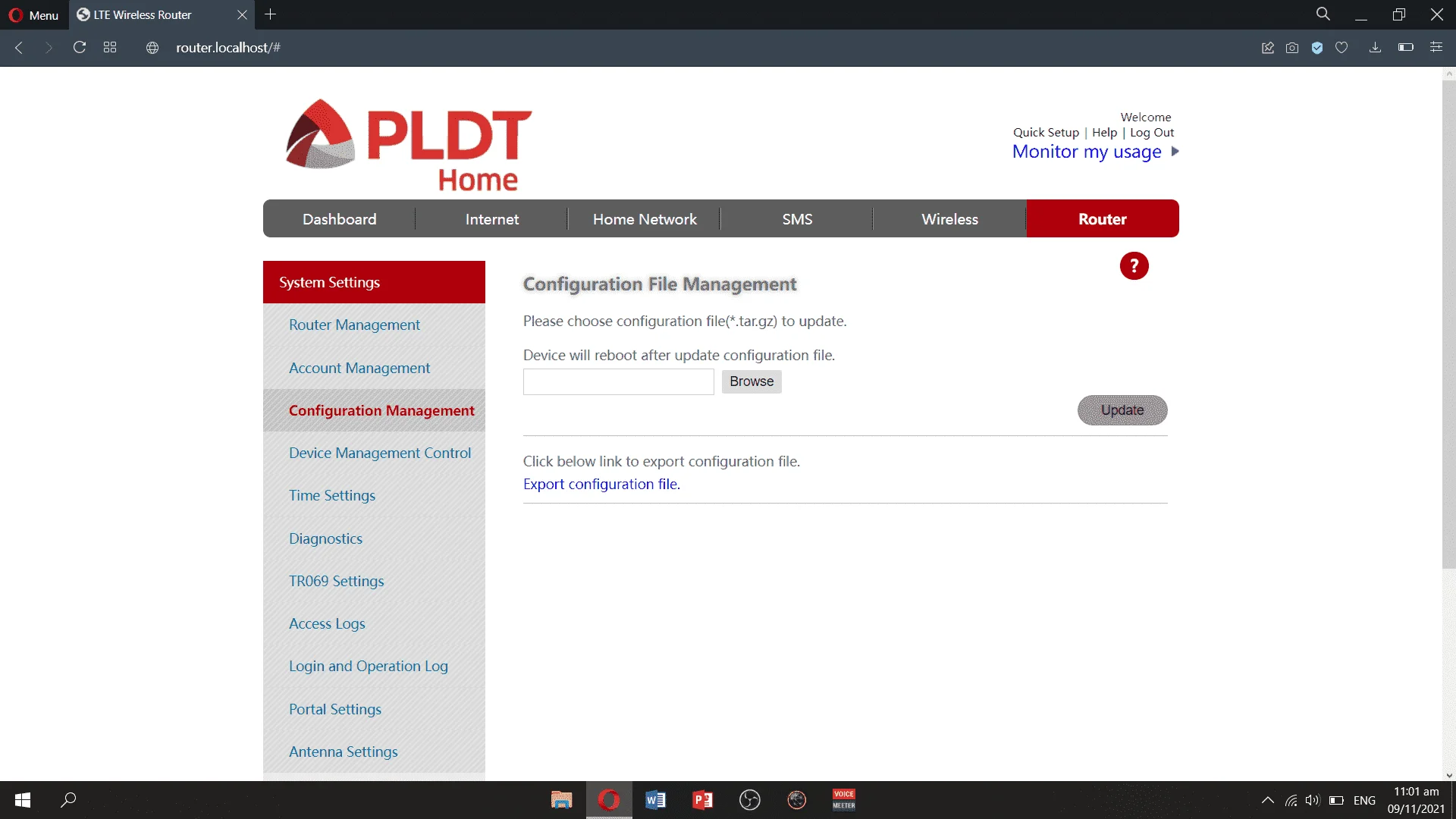Open Account Management page

click(359, 368)
